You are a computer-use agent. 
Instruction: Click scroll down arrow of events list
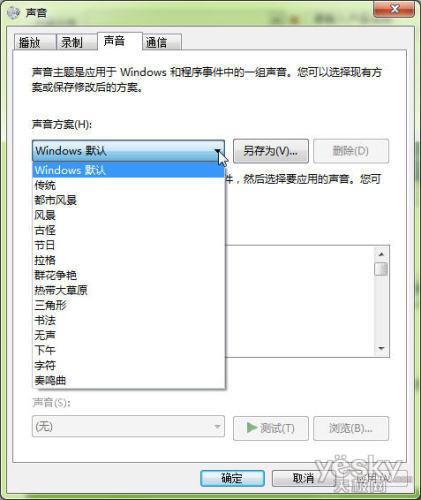click(x=381, y=349)
